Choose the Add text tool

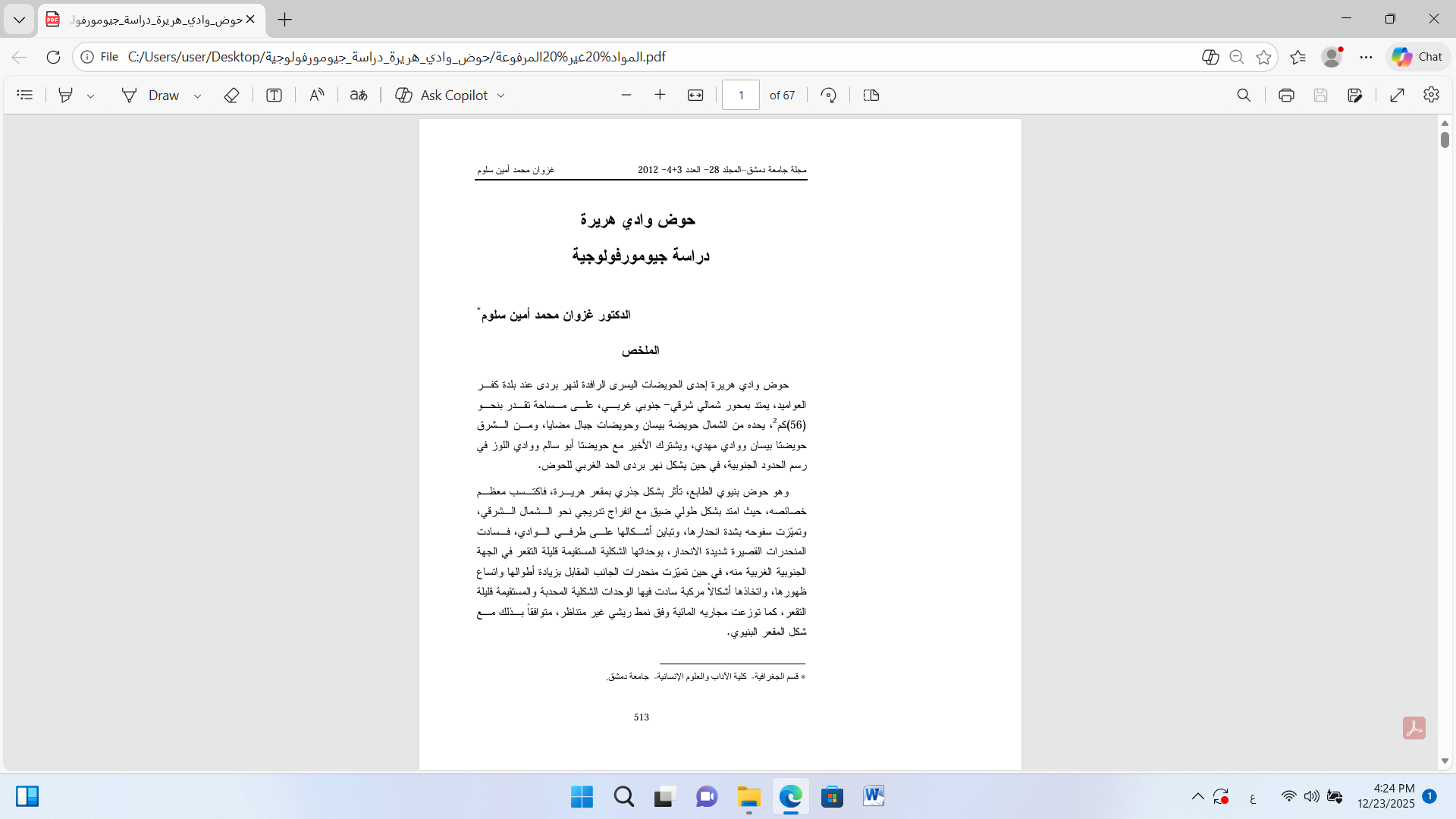[x=275, y=95]
